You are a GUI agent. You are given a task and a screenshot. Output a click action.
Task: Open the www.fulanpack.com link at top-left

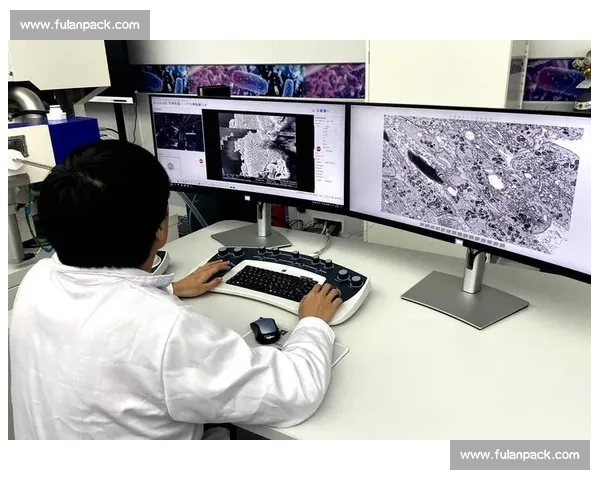[x=80, y=24]
